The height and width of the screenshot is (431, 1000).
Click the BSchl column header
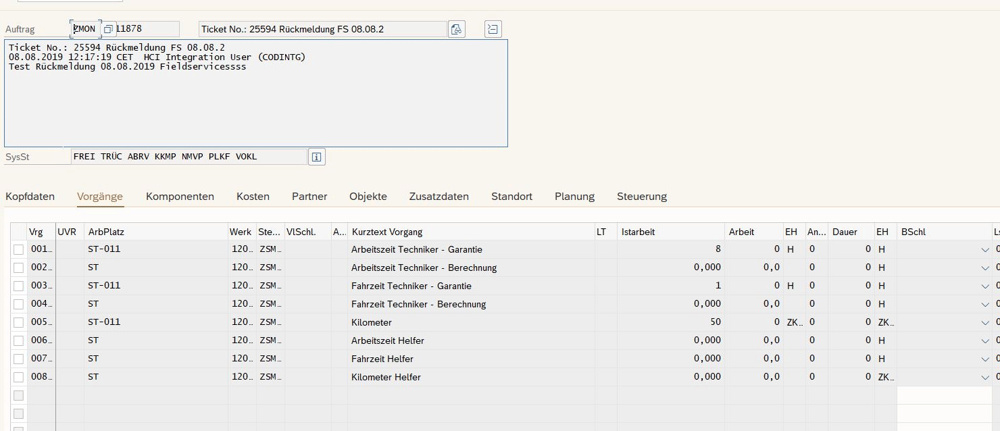(943, 232)
